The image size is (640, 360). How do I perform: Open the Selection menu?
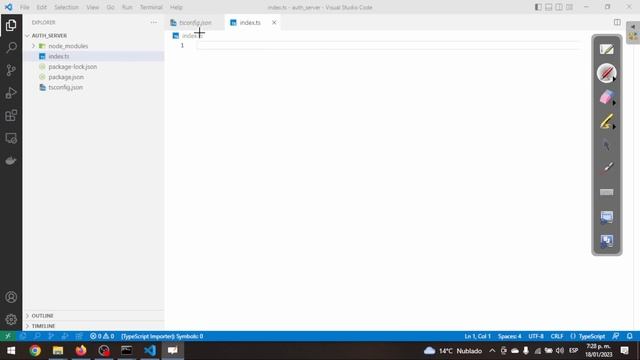[x=66, y=7]
